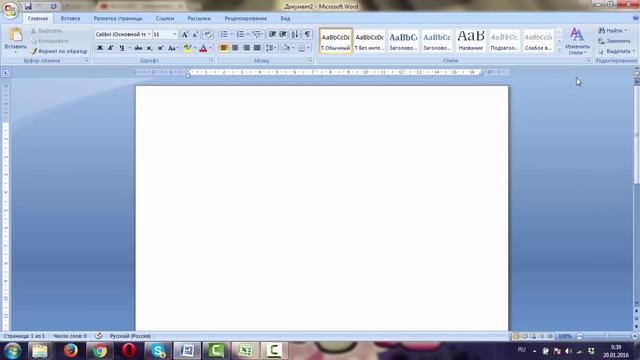Click the bulleted list icon

(224, 34)
